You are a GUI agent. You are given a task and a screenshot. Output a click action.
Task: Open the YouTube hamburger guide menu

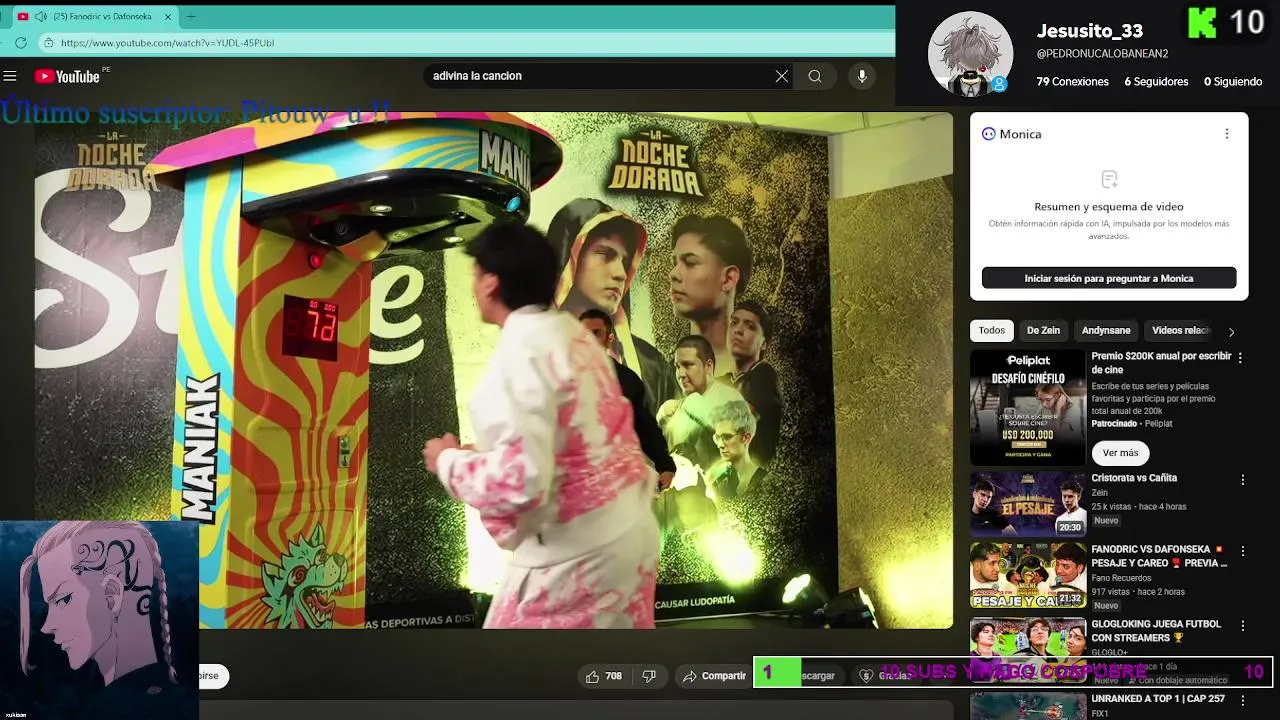(10, 76)
